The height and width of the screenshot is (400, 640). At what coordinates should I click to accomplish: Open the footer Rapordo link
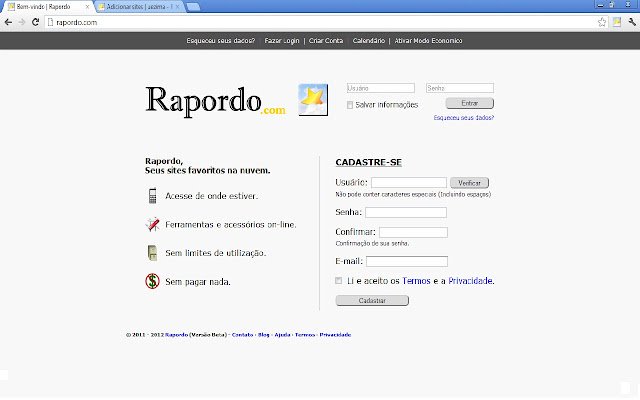(x=176, y=335)
